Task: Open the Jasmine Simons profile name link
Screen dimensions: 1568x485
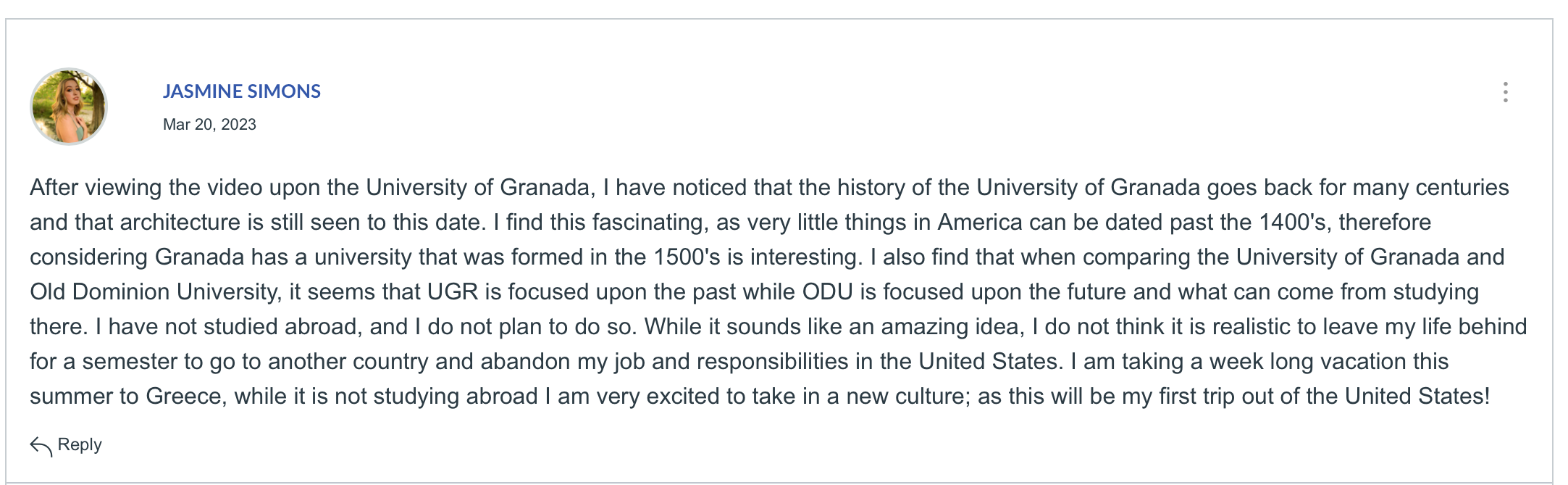Action: tap(241, 91)
